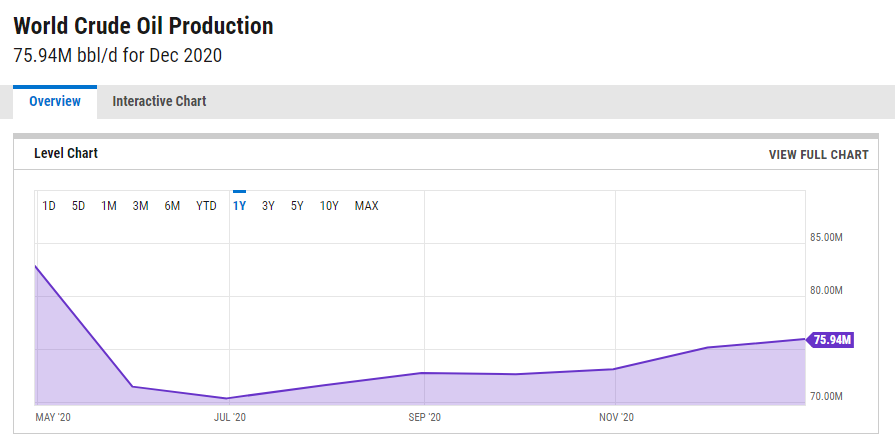Choose the 1M range option
This screenshot has height=448, width=895.
pos(109,206)
